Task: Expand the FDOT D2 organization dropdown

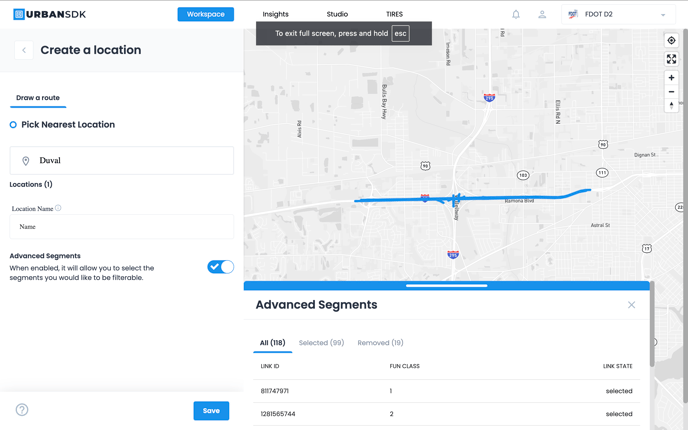Action: point(662,15)
